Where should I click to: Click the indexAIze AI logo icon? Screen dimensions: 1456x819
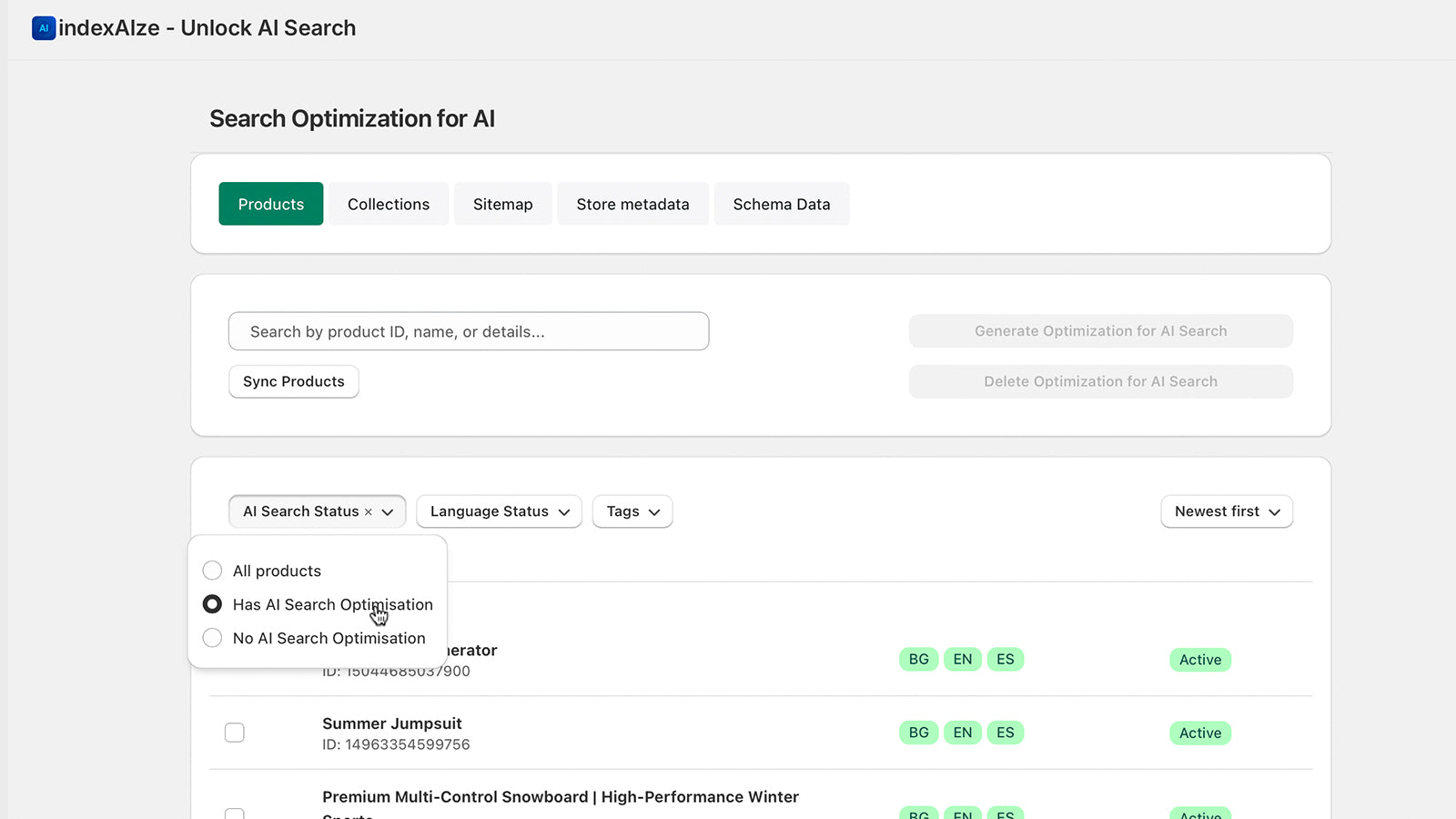[x=43, y=28]
